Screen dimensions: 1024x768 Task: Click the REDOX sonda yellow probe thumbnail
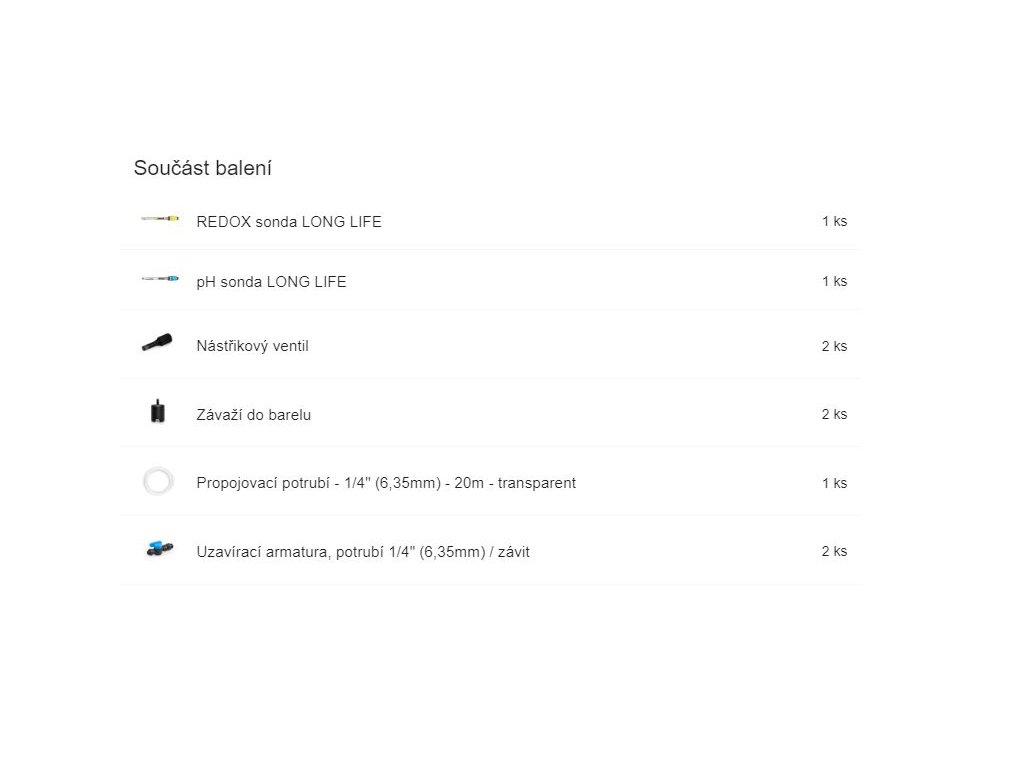coord(160,219)
